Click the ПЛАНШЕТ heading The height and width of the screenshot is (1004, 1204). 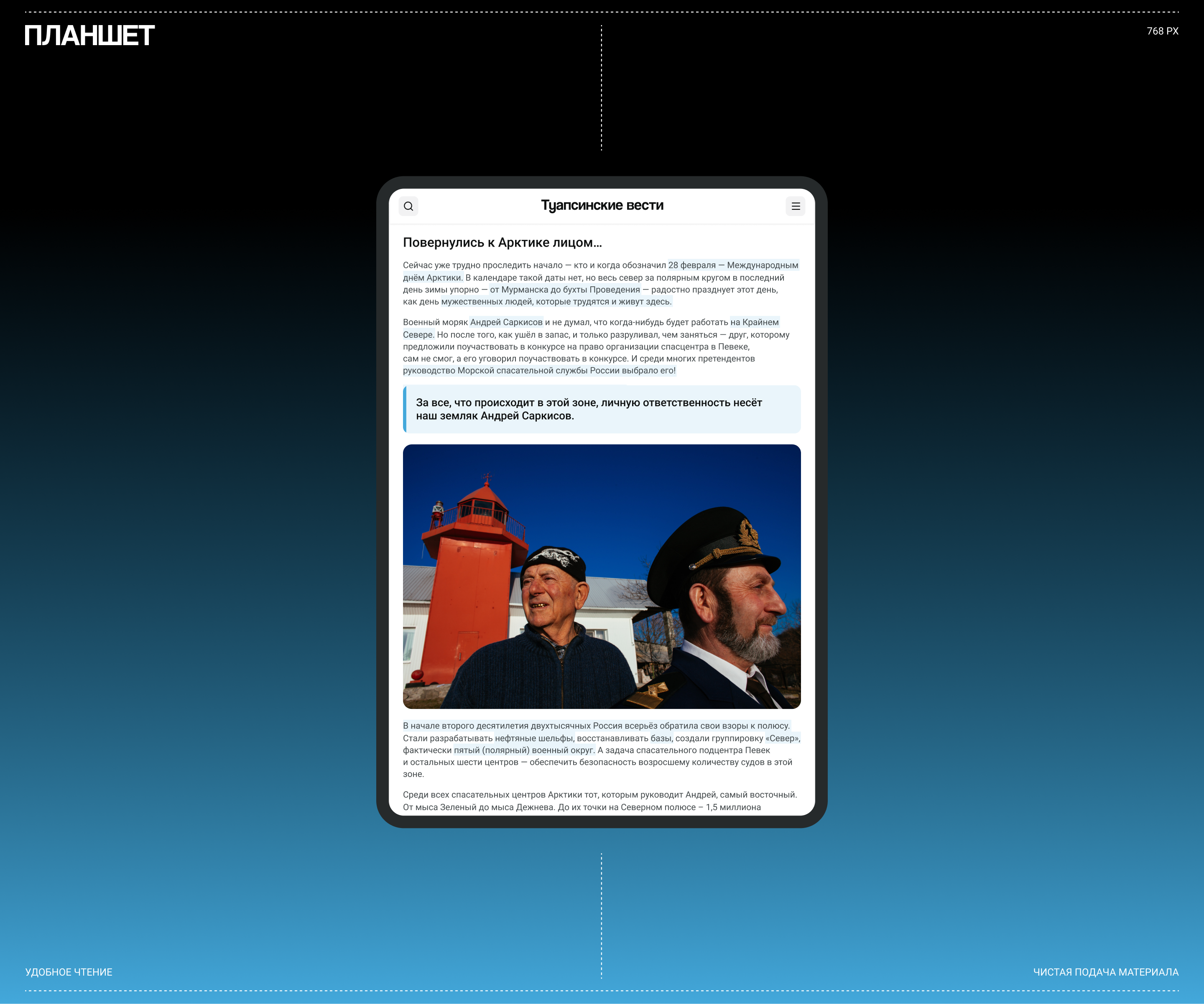[x=89, y=36]
